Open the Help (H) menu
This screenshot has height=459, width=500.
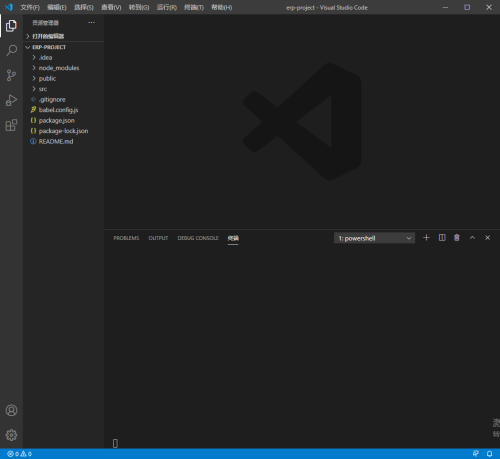(x=221, y=7)
